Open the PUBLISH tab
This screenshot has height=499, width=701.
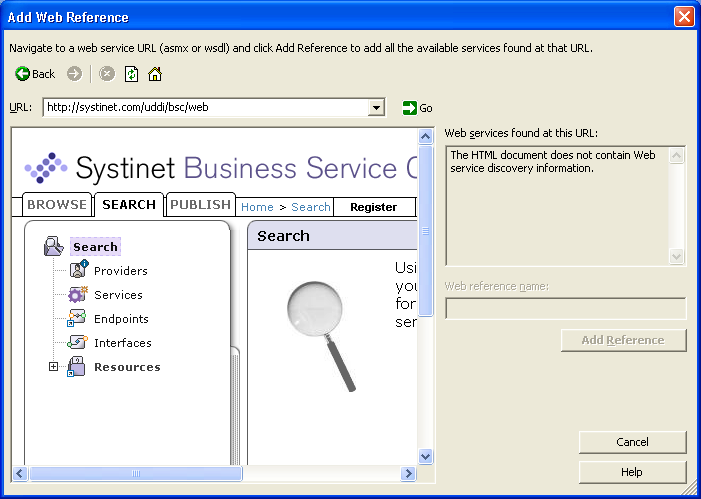(x=200, y=205)
